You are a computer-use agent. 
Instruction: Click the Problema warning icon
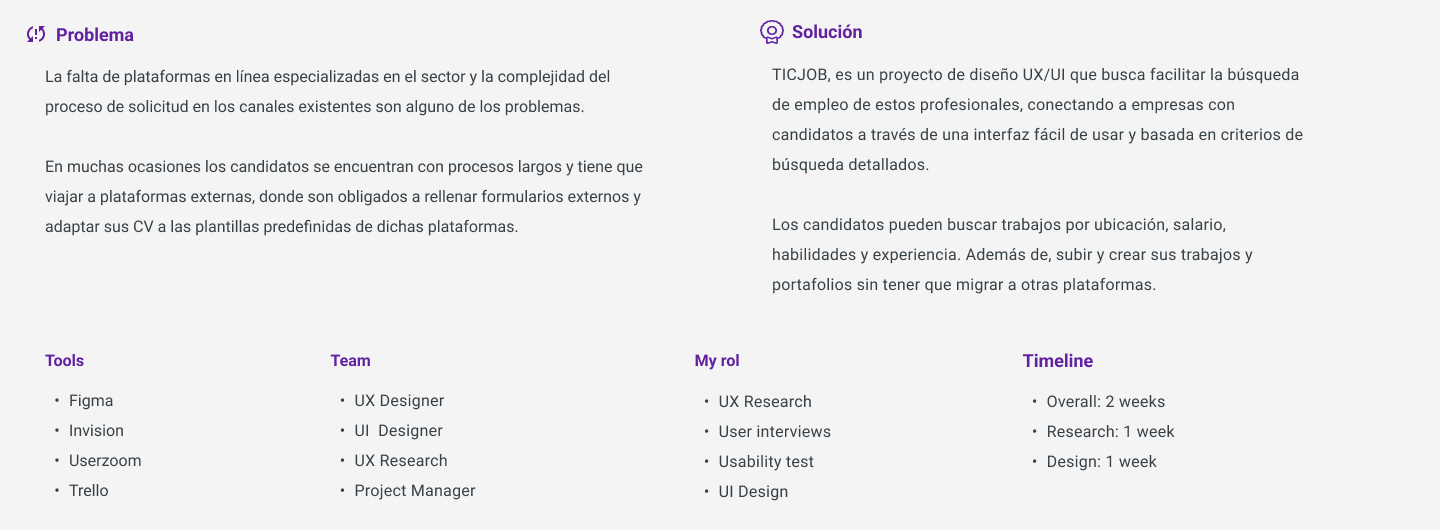[x=36, y=35]
